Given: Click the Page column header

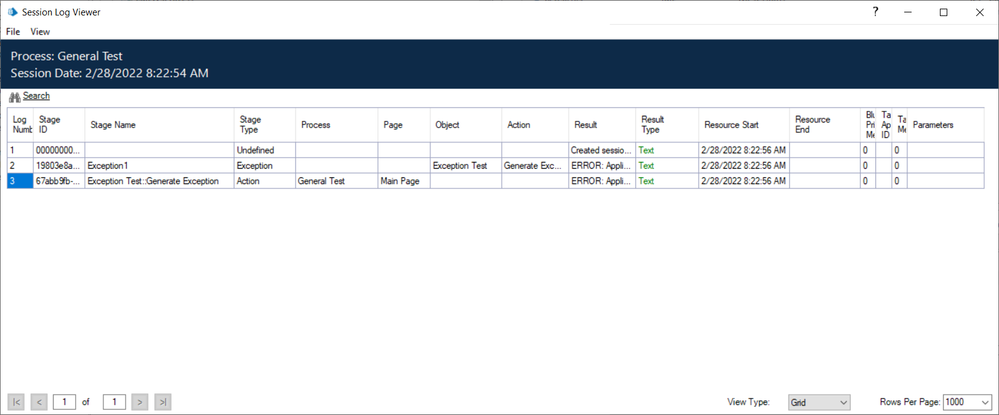Looking at the screenshot, I should click(404, 125).
